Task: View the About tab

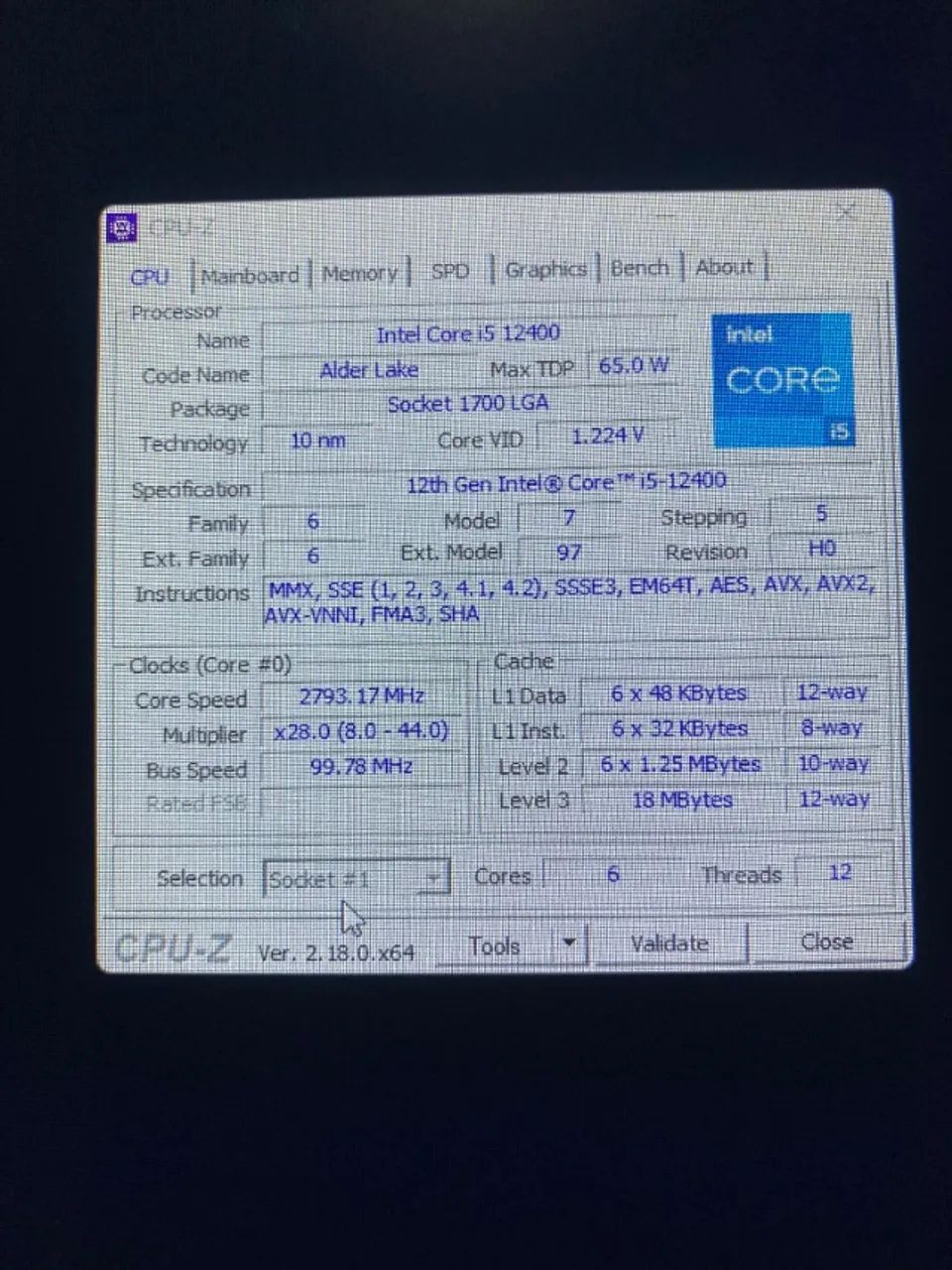Action: [x=725, y=266]
